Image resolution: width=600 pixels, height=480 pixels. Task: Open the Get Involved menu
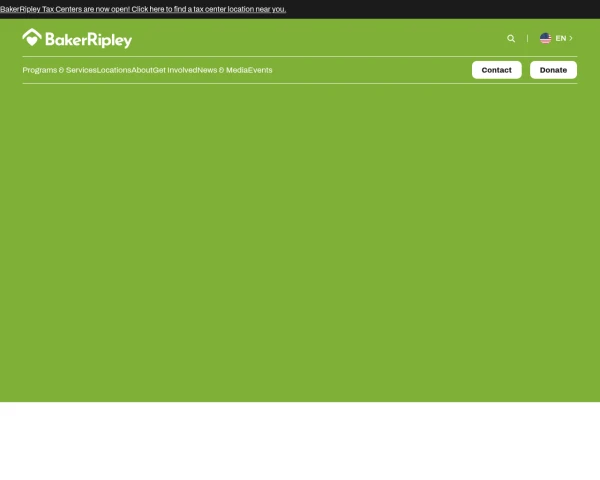pyautogui.click(x=175, y=70)
